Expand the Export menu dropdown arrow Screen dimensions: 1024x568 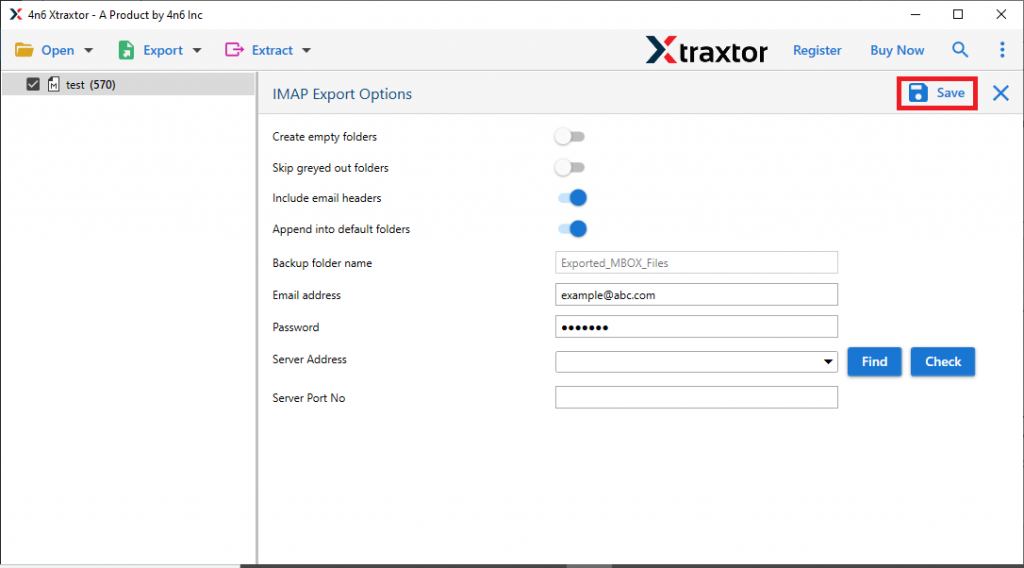pos(197,50)
